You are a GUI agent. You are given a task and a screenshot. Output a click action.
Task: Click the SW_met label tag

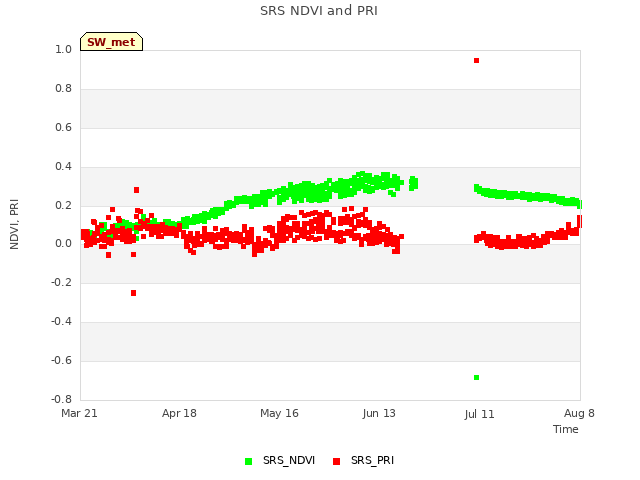111,42
